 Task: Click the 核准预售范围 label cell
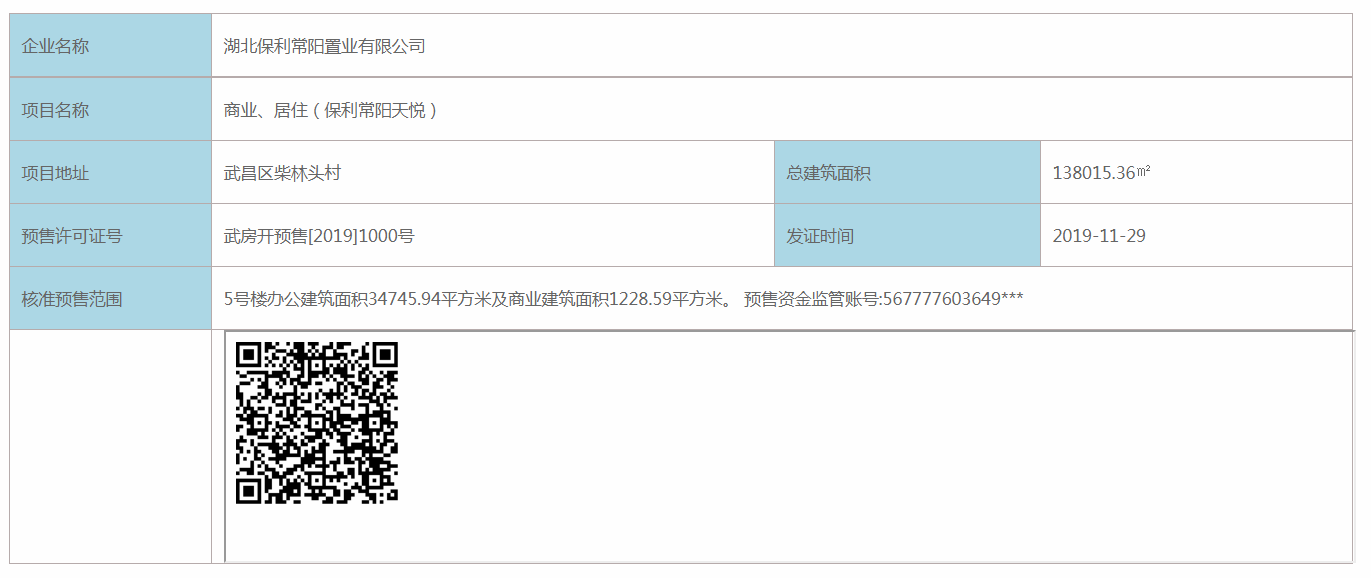[x=111, y=298]
